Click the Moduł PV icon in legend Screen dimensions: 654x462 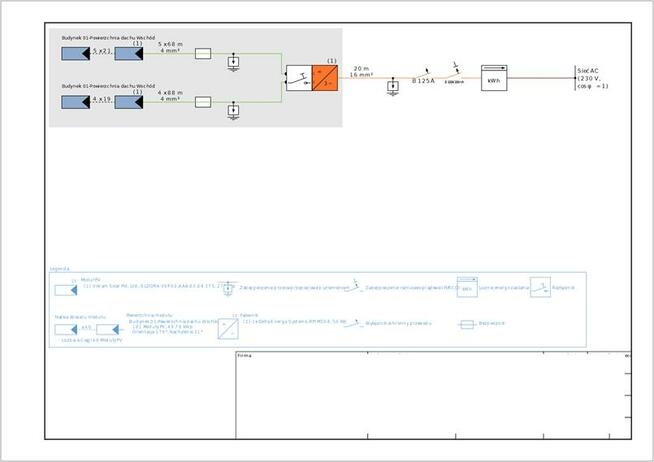coord(66,289)
